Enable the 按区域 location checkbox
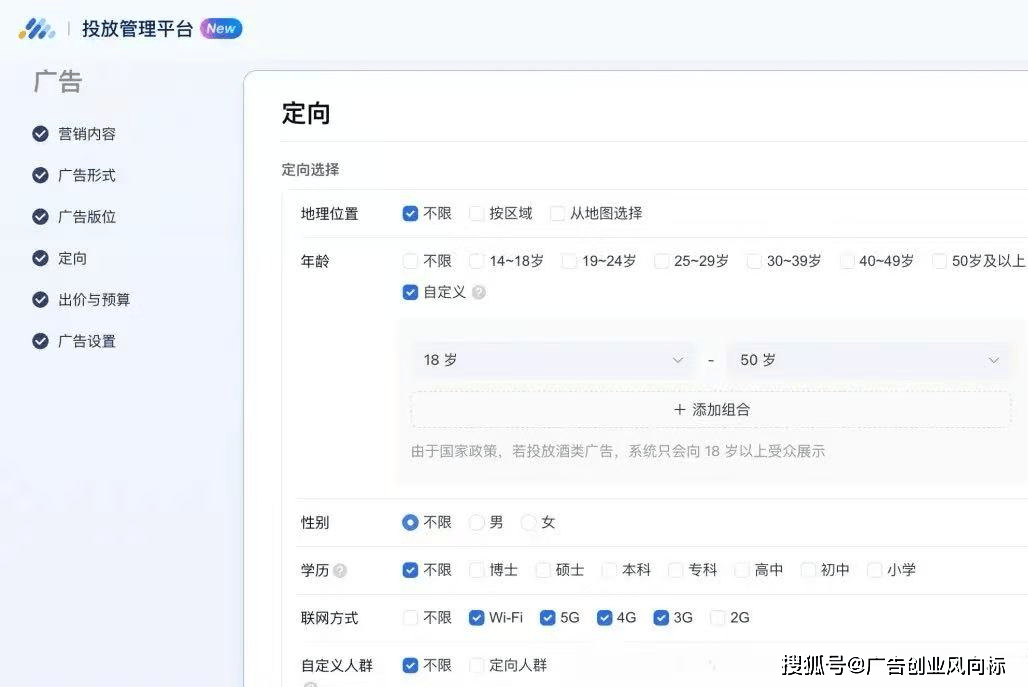The image size is (1028, 687). [477, 213]
